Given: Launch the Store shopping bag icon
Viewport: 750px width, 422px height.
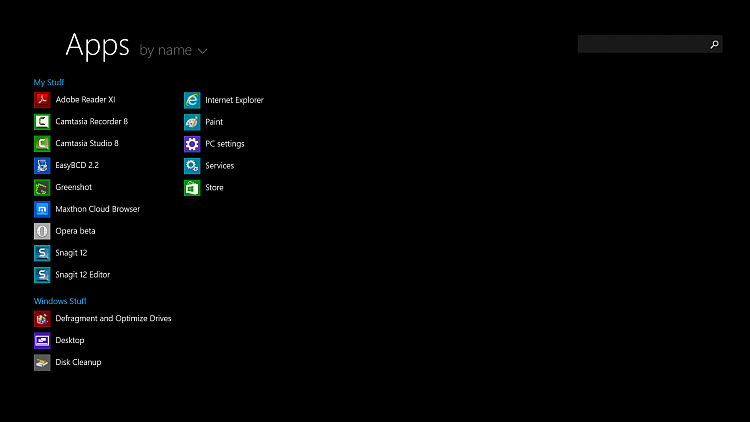Looking at the screenshot, I should tap(192, 188).
